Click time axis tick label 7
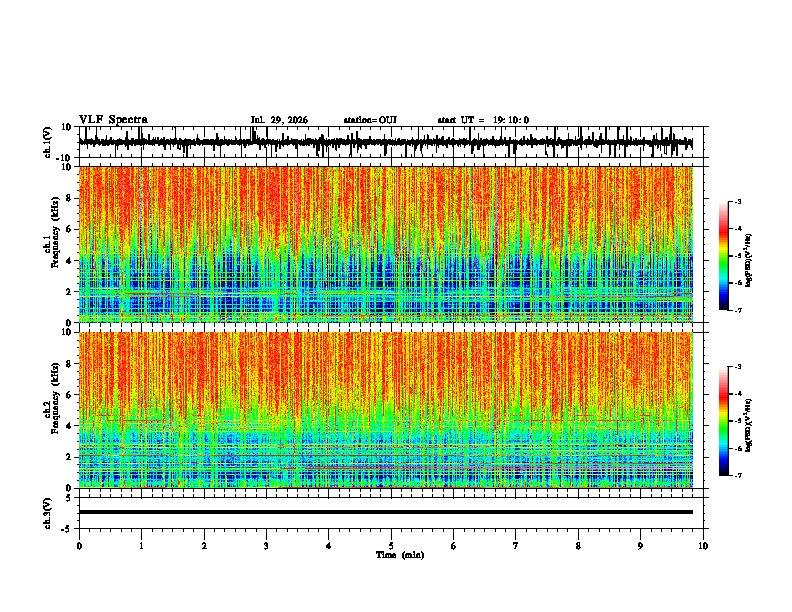 (x=516, y=546)
